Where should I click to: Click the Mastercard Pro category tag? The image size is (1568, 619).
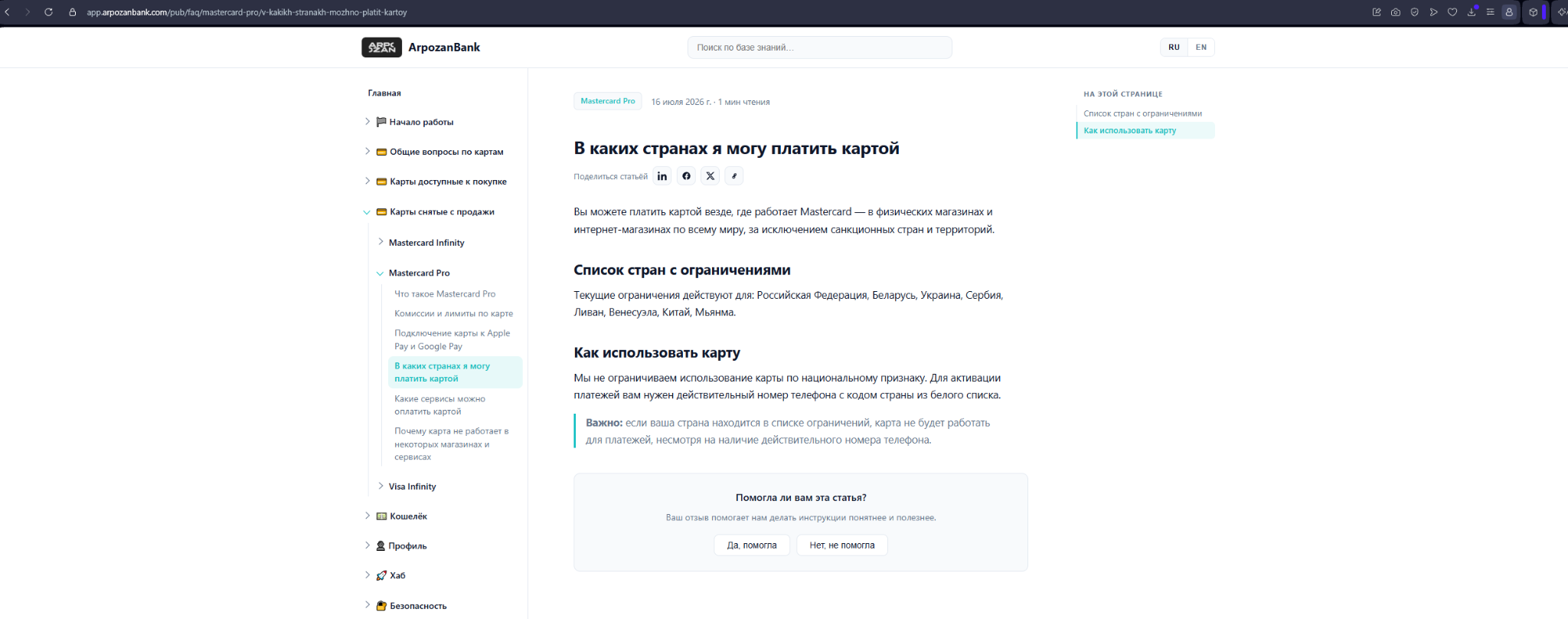point(608,101)
